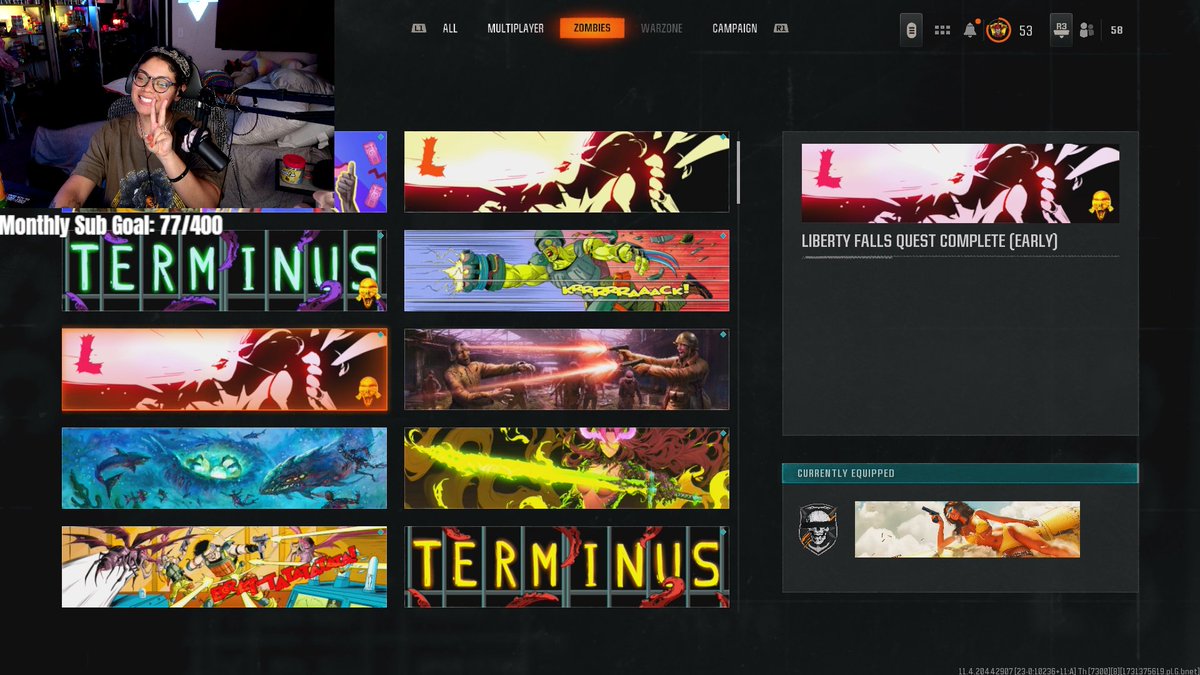Click the calling card list scrollbar
This screenshot has width=1200, height=675.
pyautogui.click(x=739, y=172)
